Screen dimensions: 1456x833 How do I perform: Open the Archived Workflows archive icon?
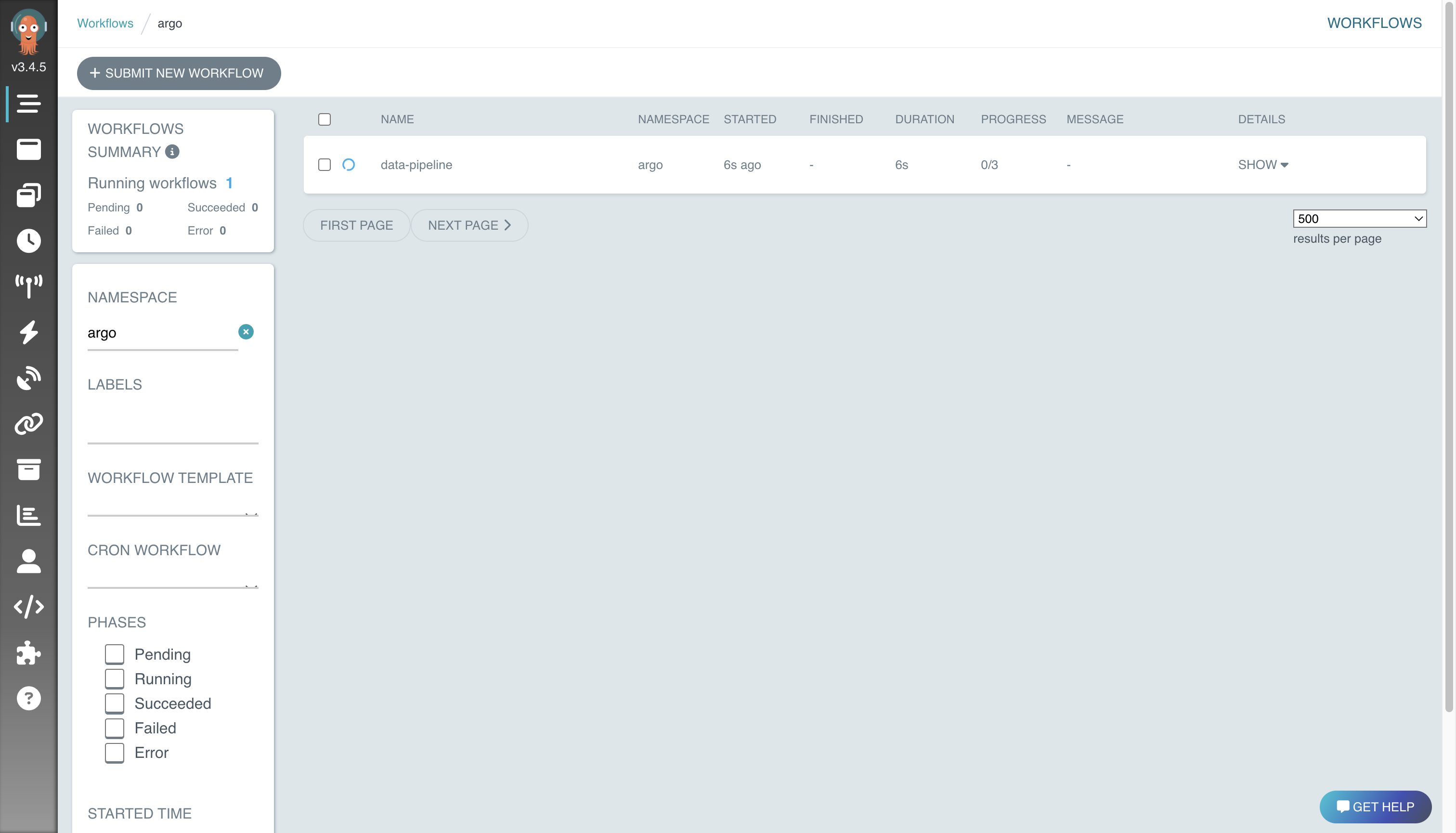(28, 469)
